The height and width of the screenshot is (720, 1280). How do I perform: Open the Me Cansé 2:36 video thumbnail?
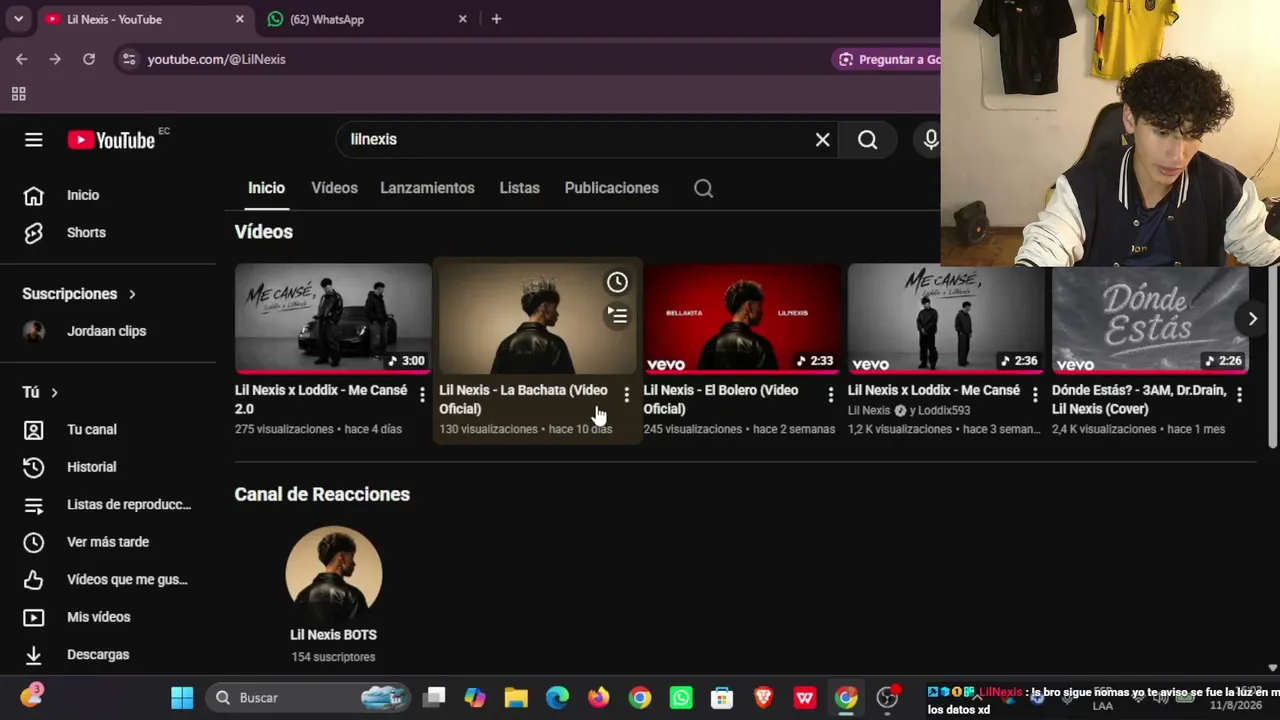(946, 318)
